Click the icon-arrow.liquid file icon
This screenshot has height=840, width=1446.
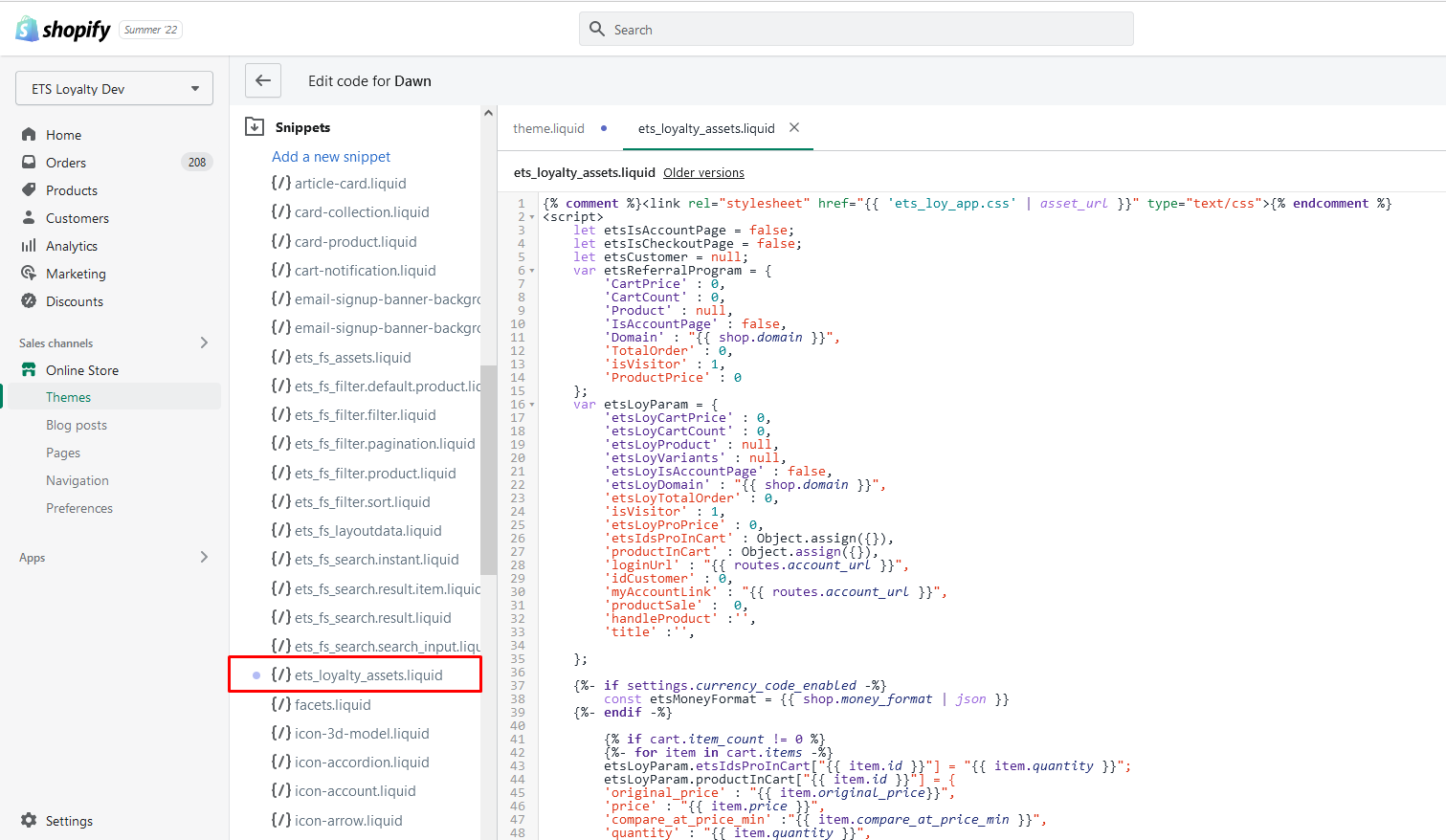(280, 820)
